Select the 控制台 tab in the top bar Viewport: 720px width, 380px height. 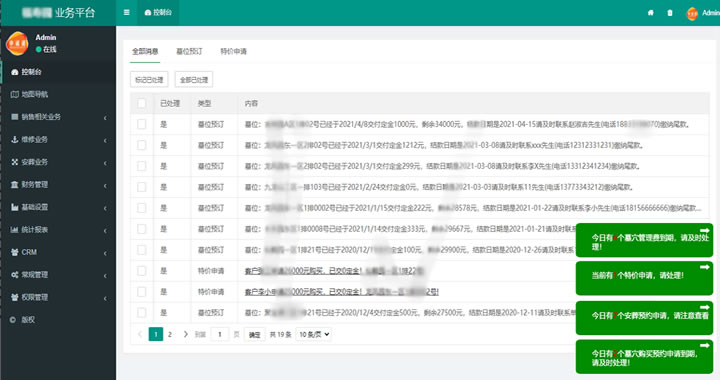[x=158, y=12]
